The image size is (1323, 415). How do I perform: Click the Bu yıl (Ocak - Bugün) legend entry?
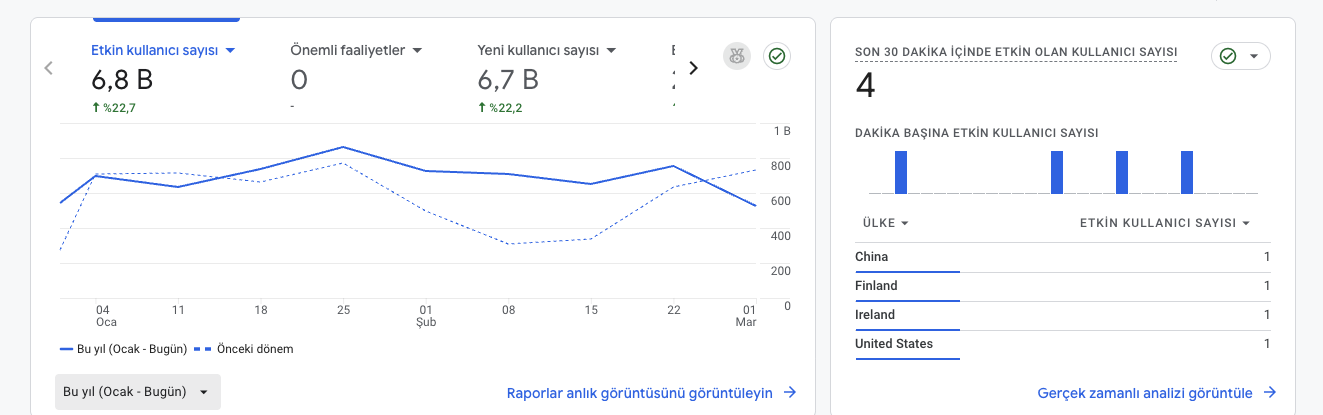[124, 349]
